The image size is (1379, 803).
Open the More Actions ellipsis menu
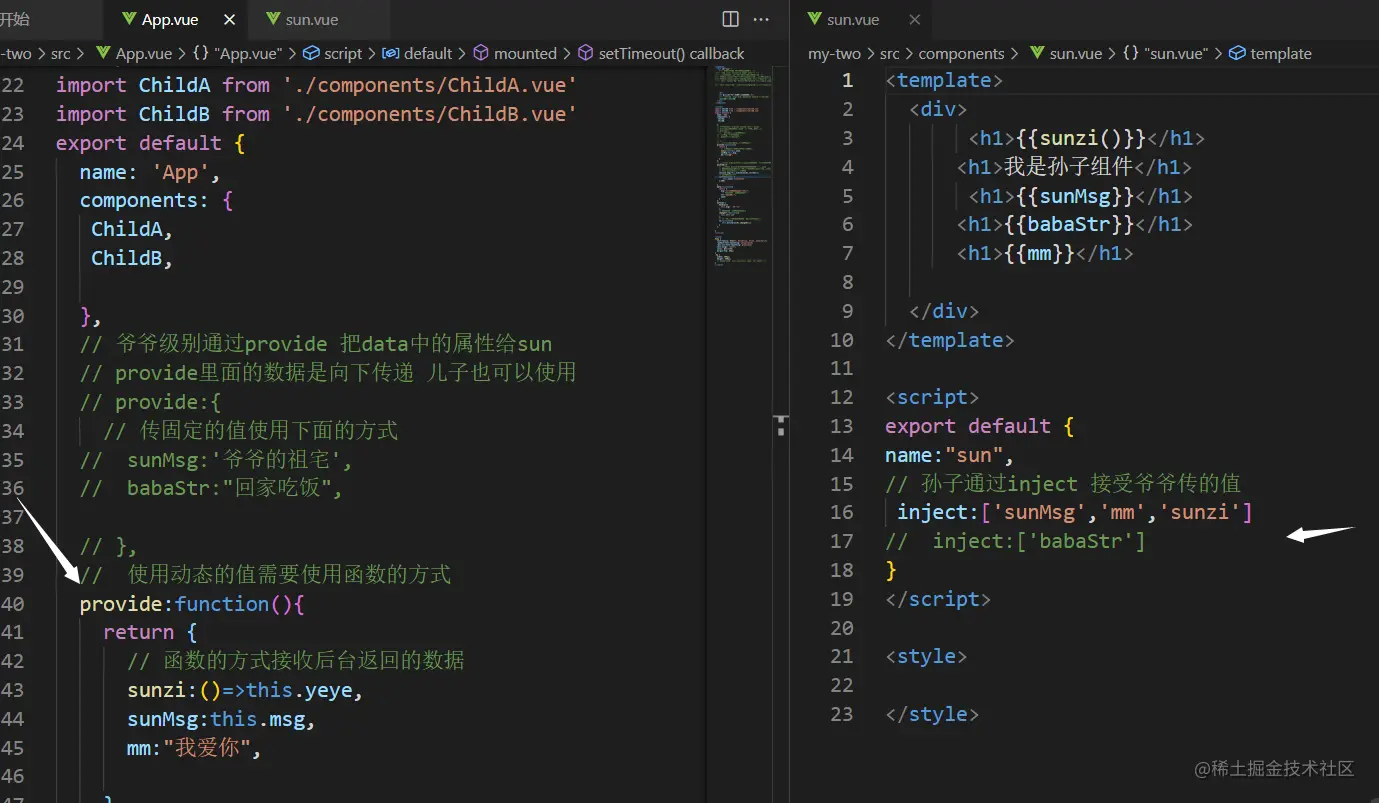click(761, 19)
